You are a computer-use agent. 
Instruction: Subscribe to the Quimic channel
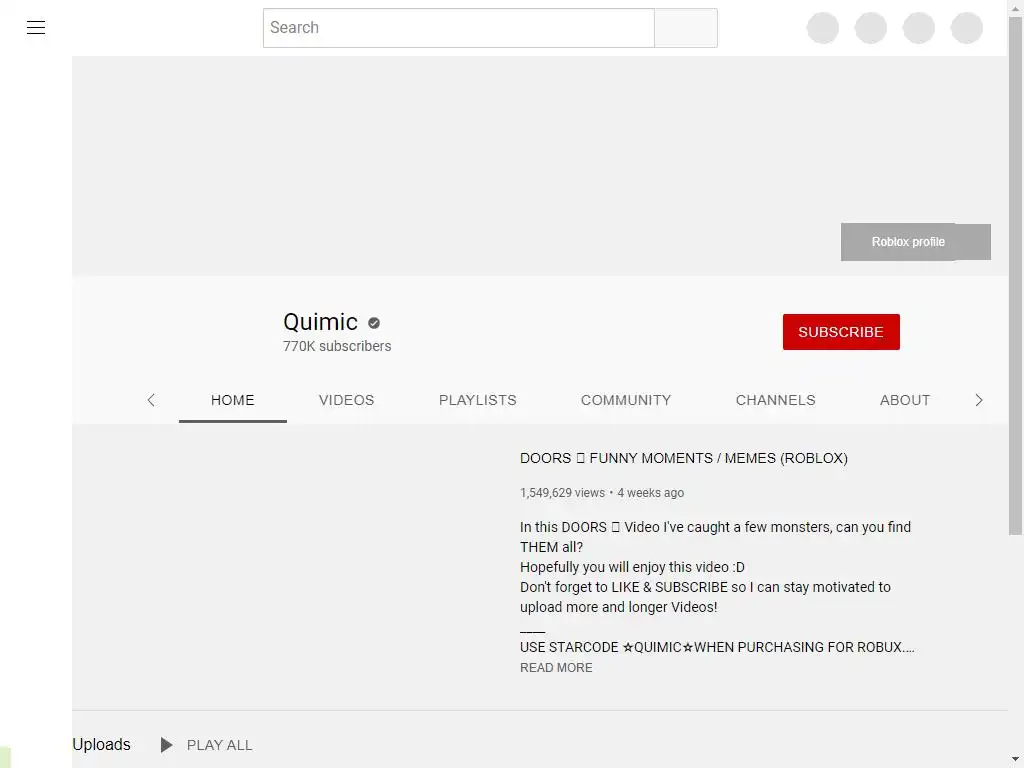click(841, 332)
